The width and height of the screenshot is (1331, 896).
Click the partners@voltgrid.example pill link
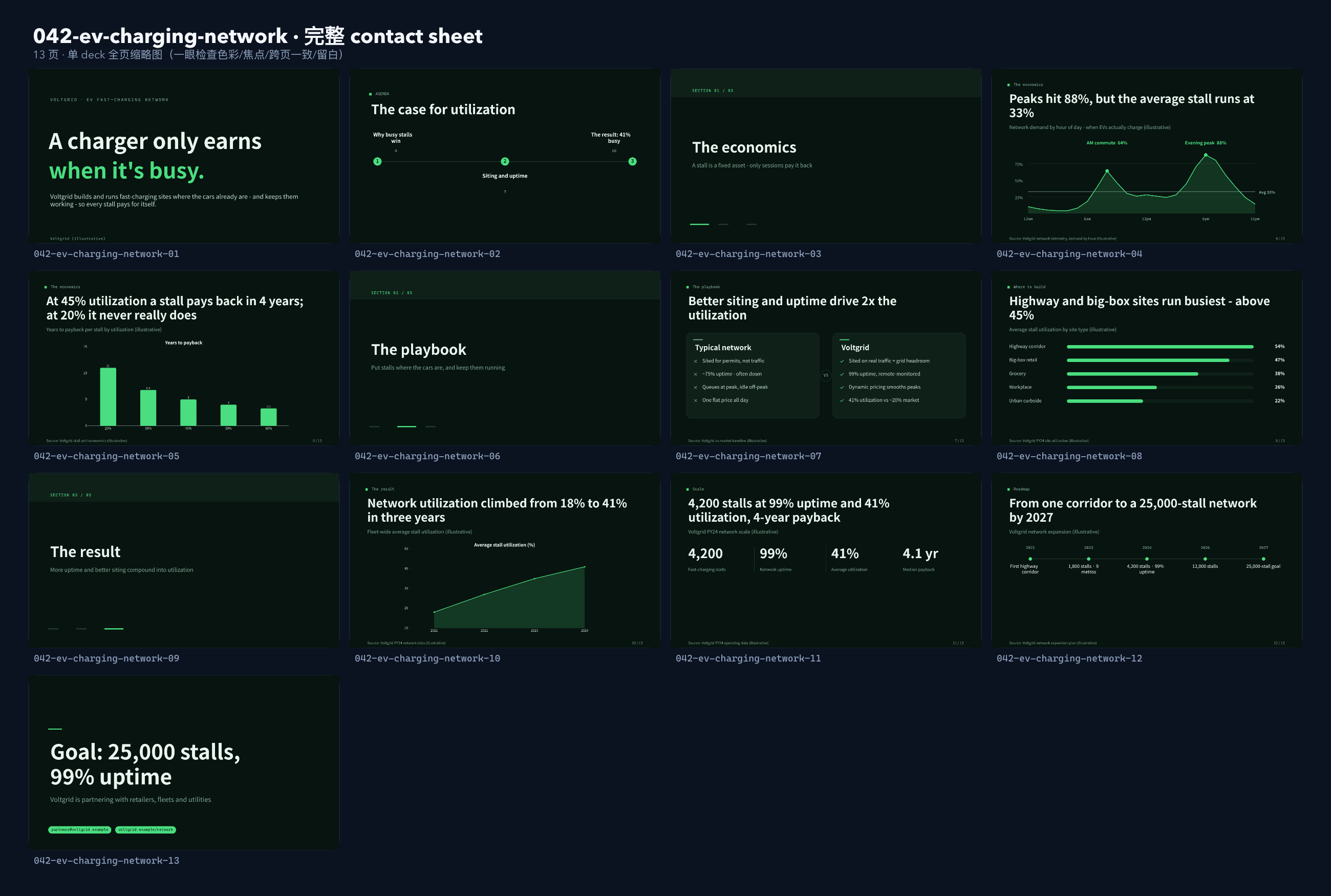[79, 830]
